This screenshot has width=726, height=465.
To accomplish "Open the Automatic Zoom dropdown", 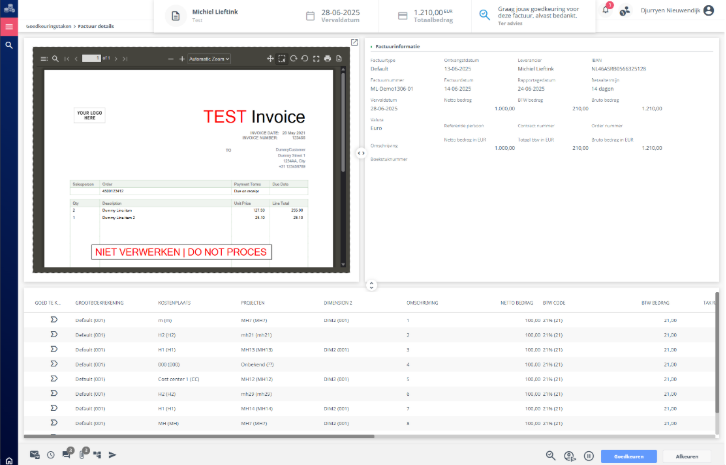I will point(209,59).
